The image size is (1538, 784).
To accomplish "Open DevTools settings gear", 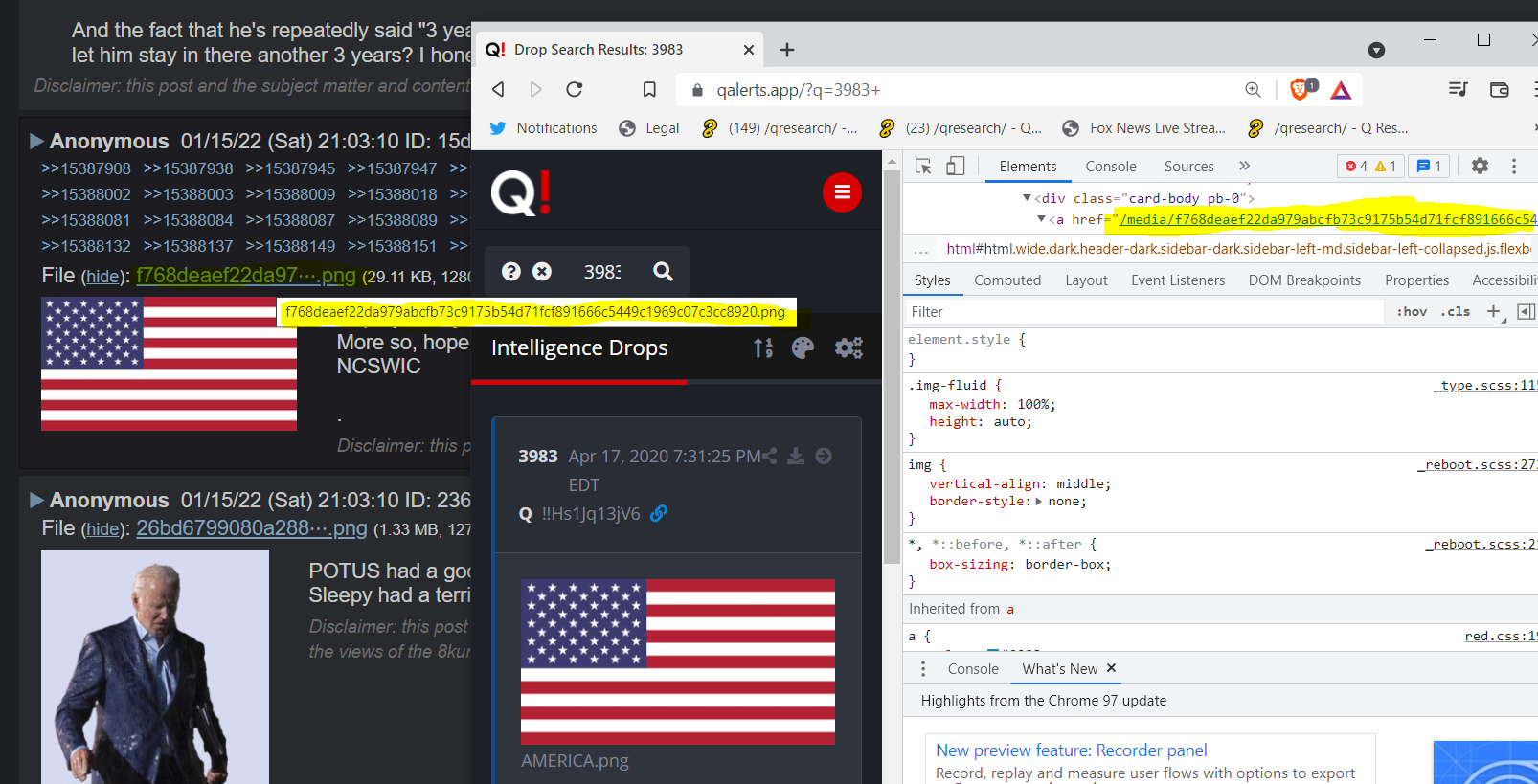I will click(1480, 166).
